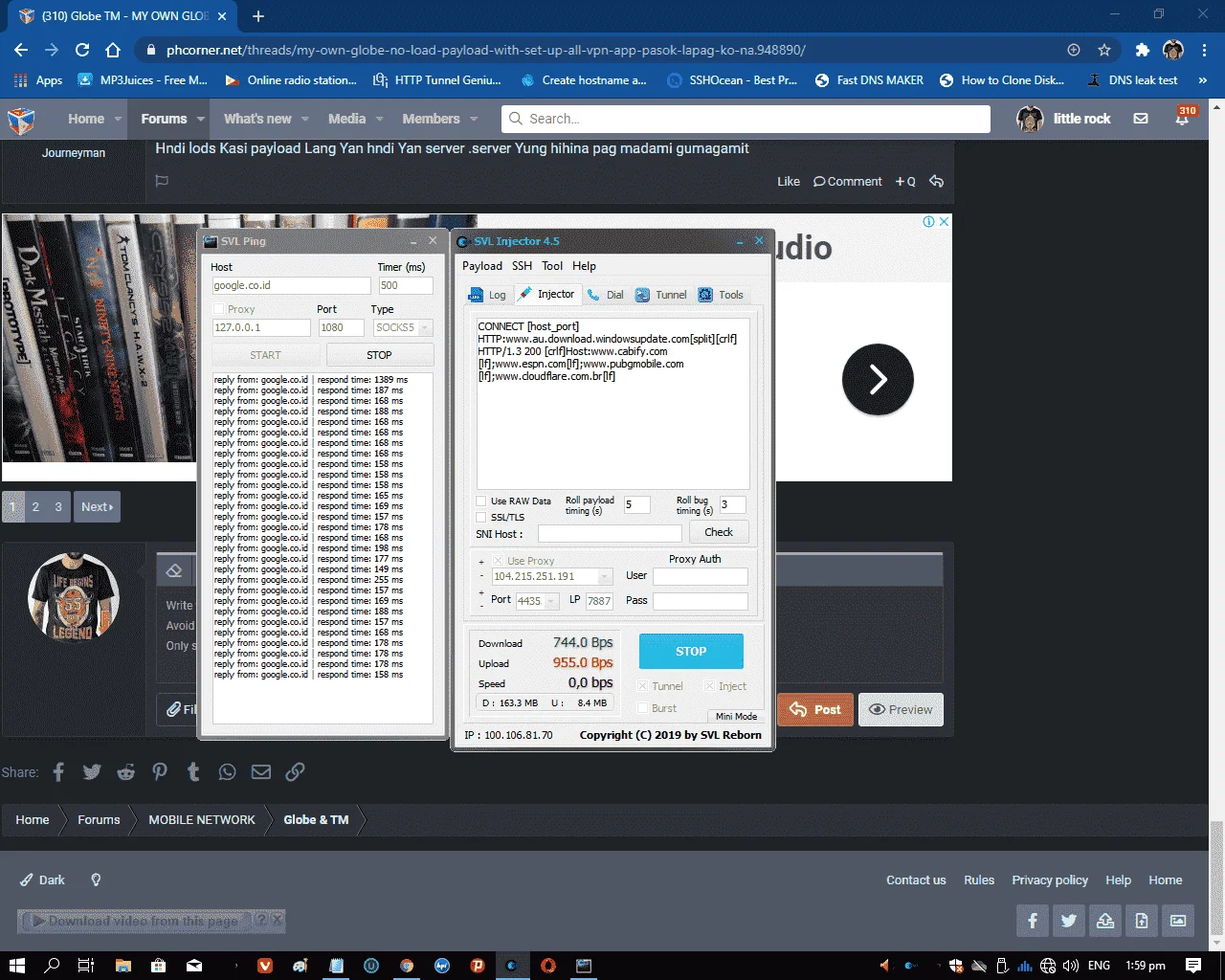Share the thread on Reddit

(x=125, y=771)
